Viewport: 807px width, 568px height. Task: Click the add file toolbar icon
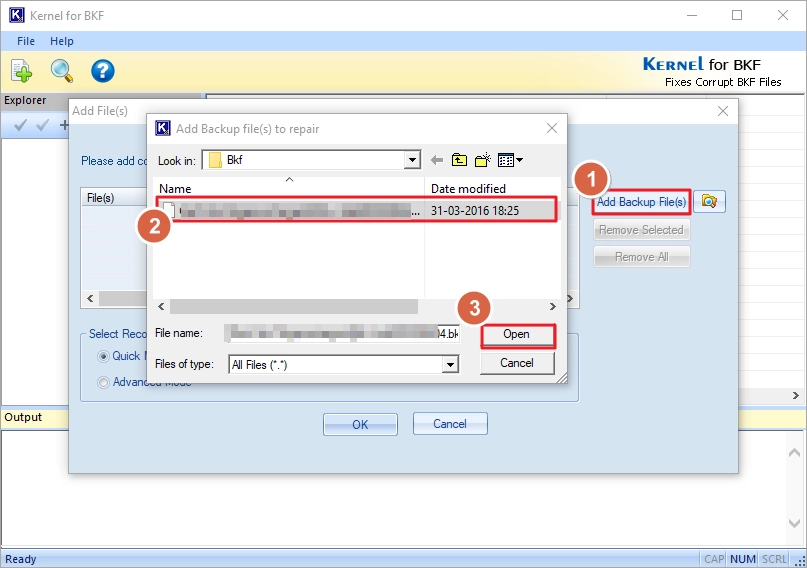tap(21, 71)
